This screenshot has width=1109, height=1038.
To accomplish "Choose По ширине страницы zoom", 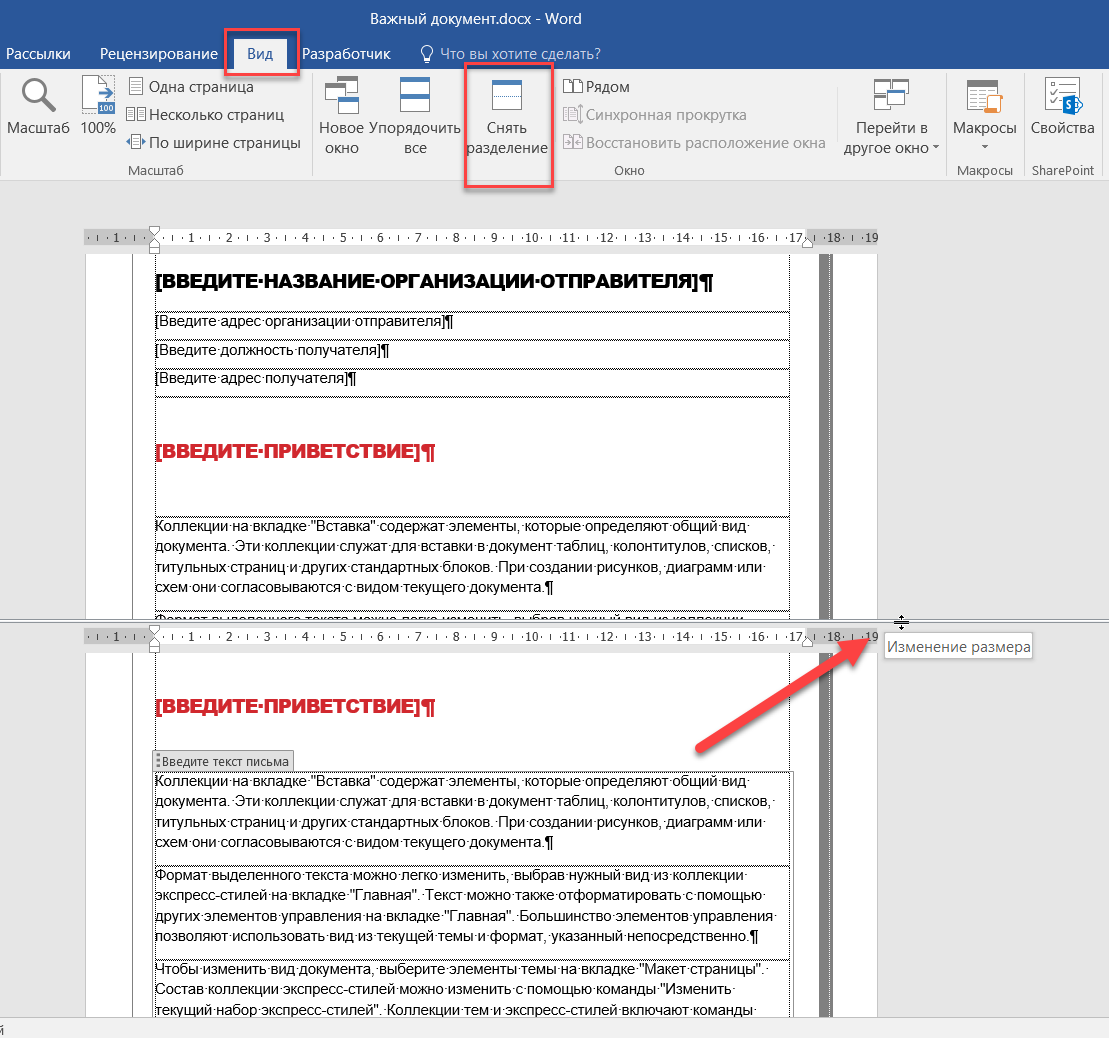I will pos(214,143).
